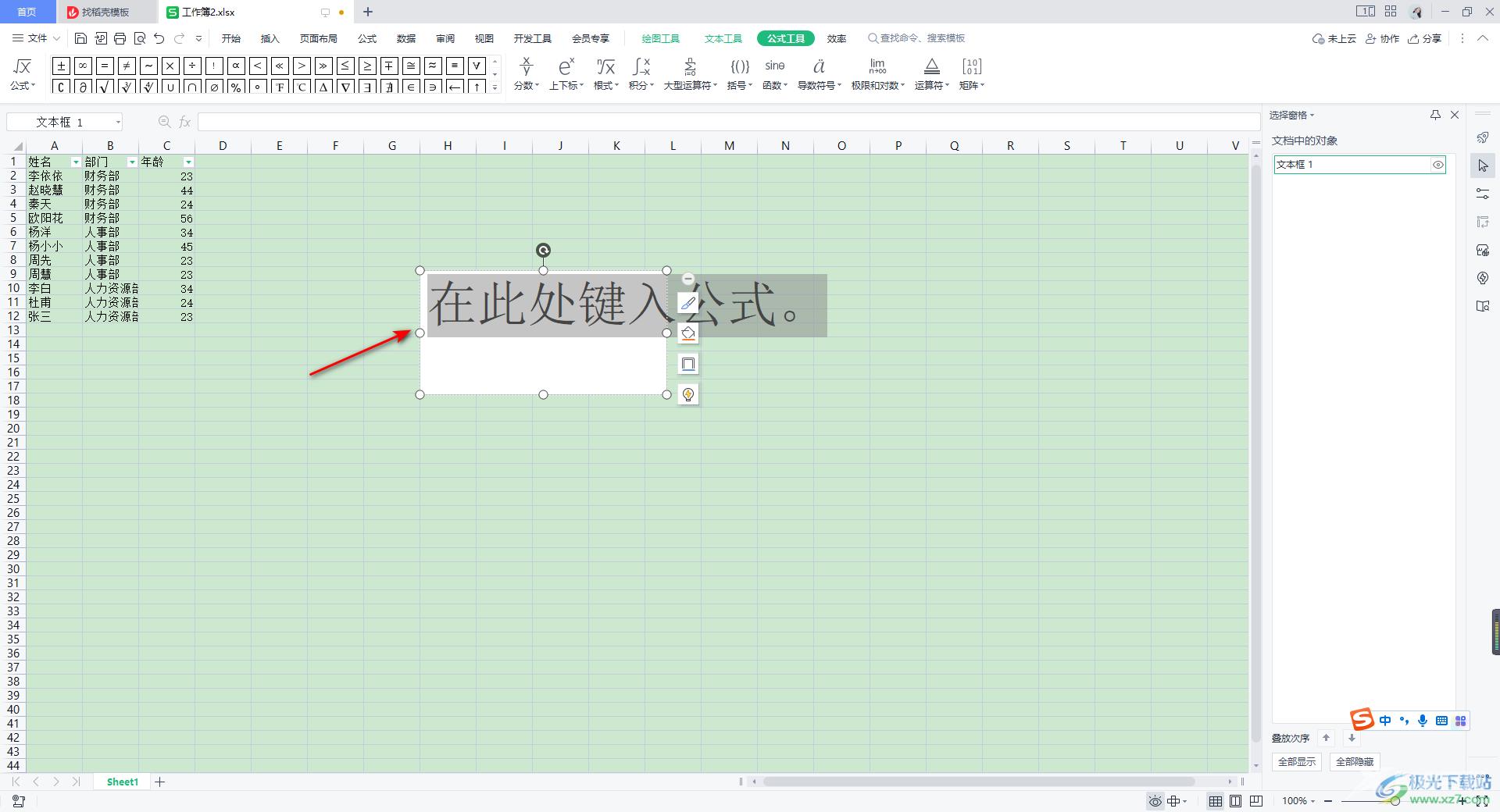Open the 开始 ribbon tab
The image size is (1500, 812).
tap(231, 38)
